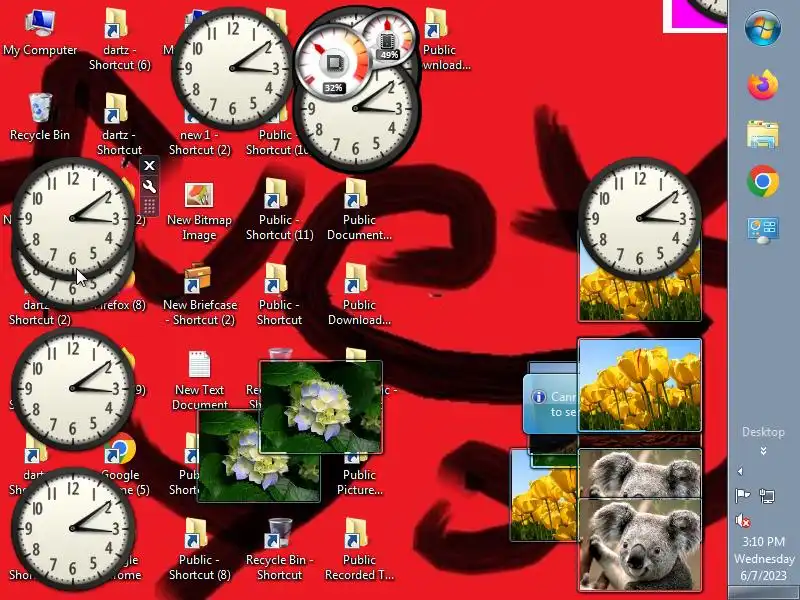This screenshot has height=600, width=800.
Task: Click the muted volume tray icon
Action: point(743,520)
